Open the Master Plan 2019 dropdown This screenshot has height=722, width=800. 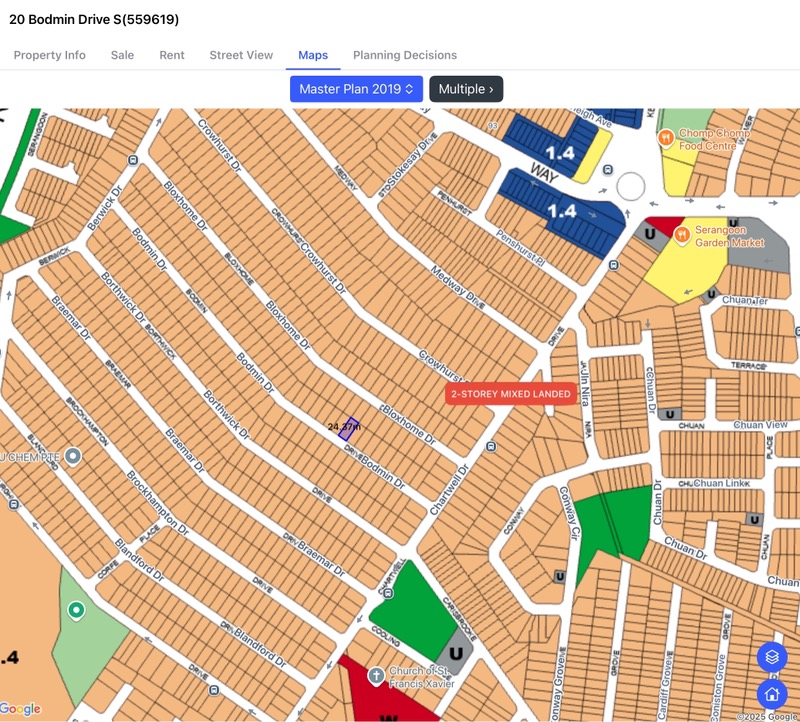(356, 89)
